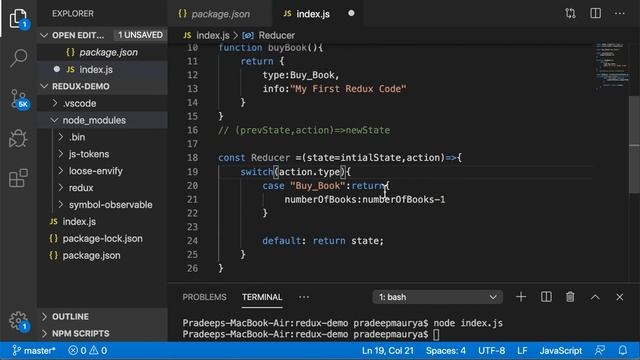Close the terminal panel
The image size is (640, 360).
620,297
